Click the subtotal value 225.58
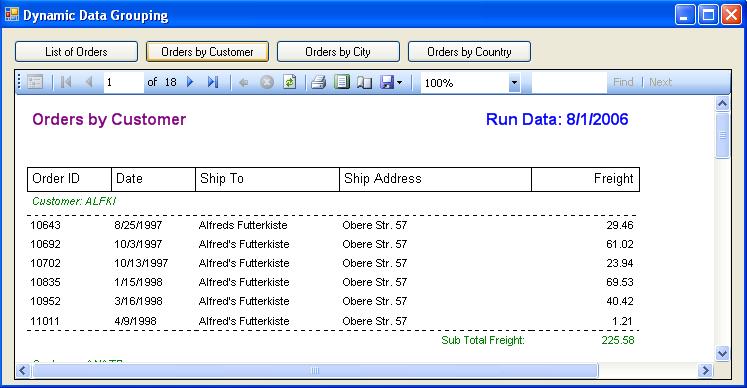The width and height of the screenshot is (747, 388). click(x=617, y=340)
